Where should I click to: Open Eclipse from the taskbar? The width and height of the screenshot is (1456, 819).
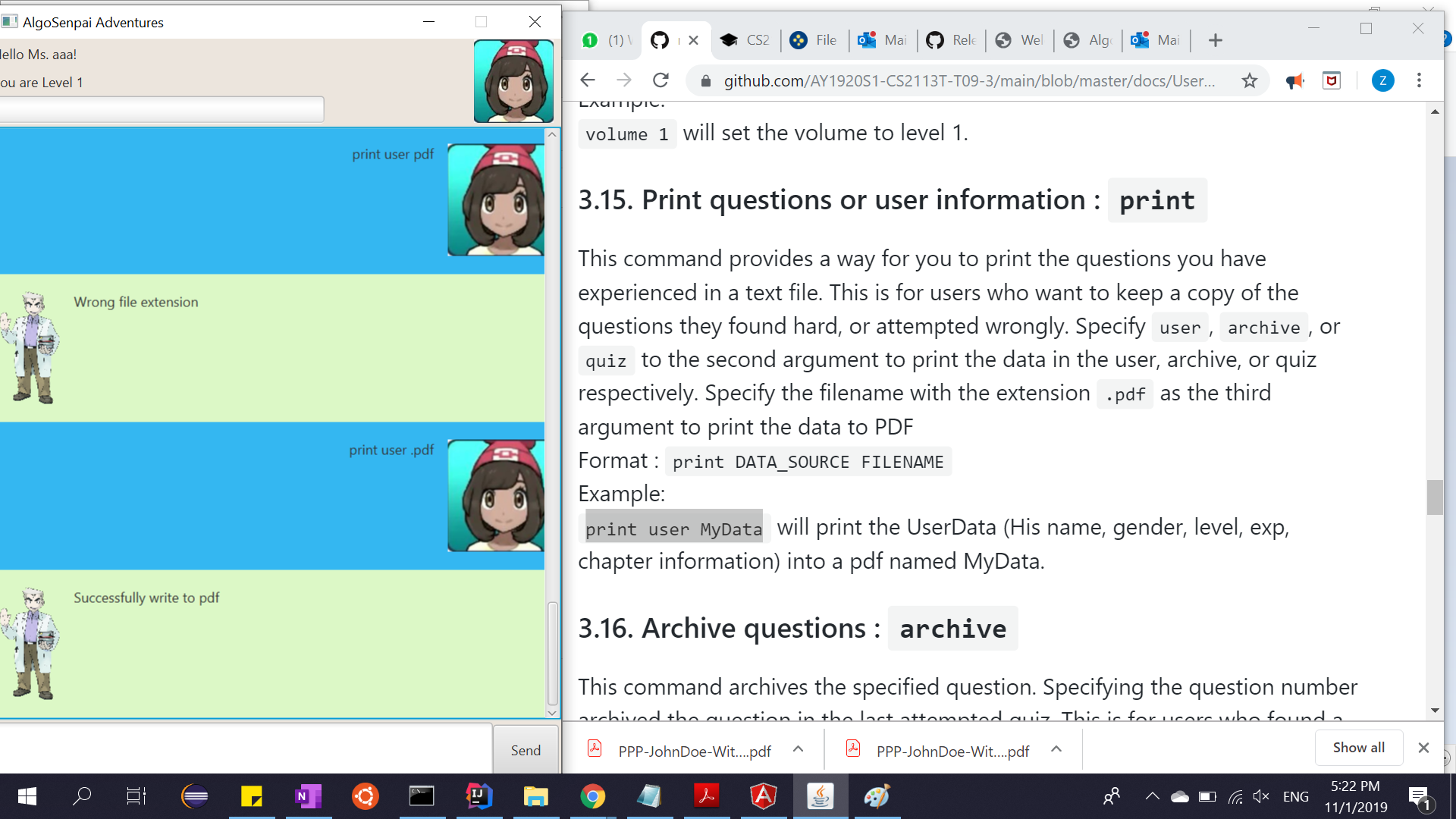195,796
